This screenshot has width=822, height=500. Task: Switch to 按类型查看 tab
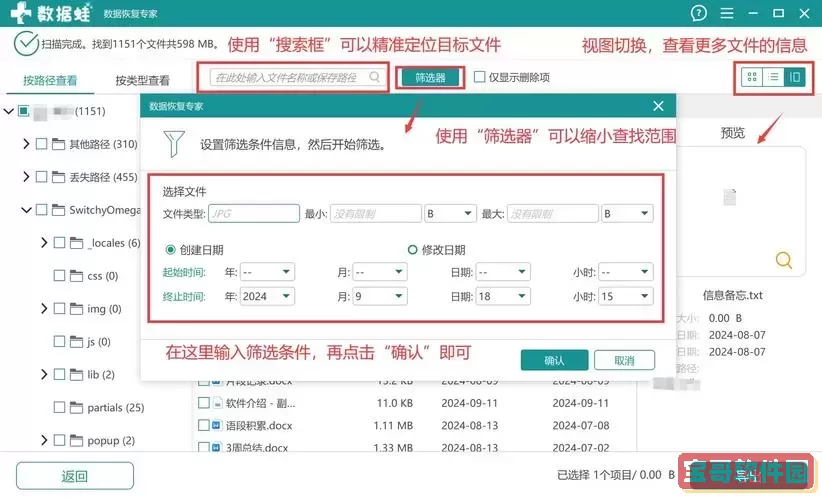point(143,80)
